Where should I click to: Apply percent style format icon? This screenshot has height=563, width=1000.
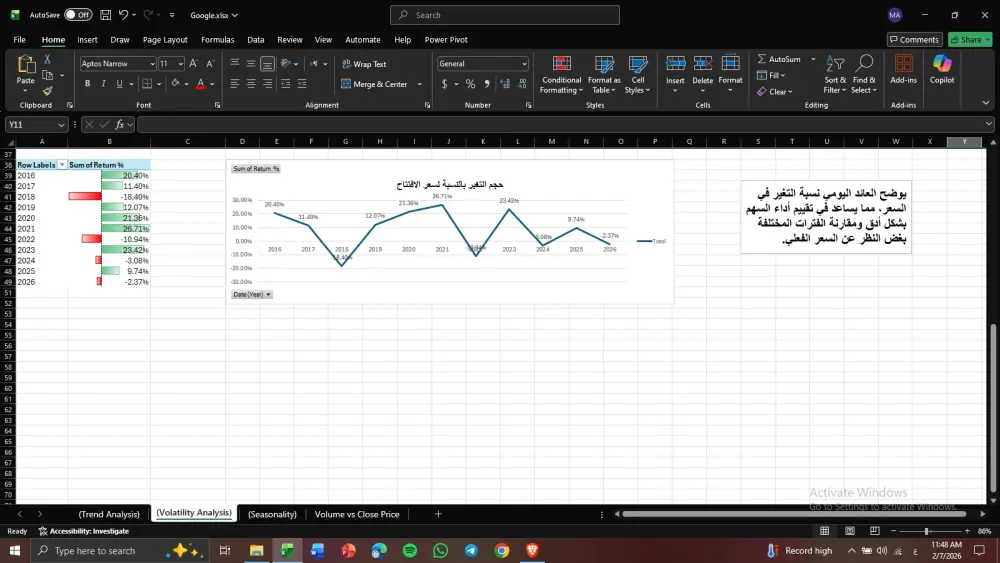(471, 84)
